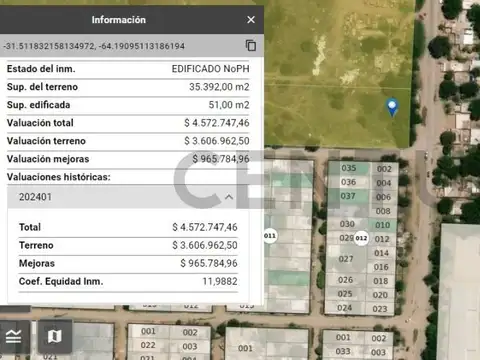480x360 pixels.
Task: Select the historical Total amount
Action: click(205, 227)
